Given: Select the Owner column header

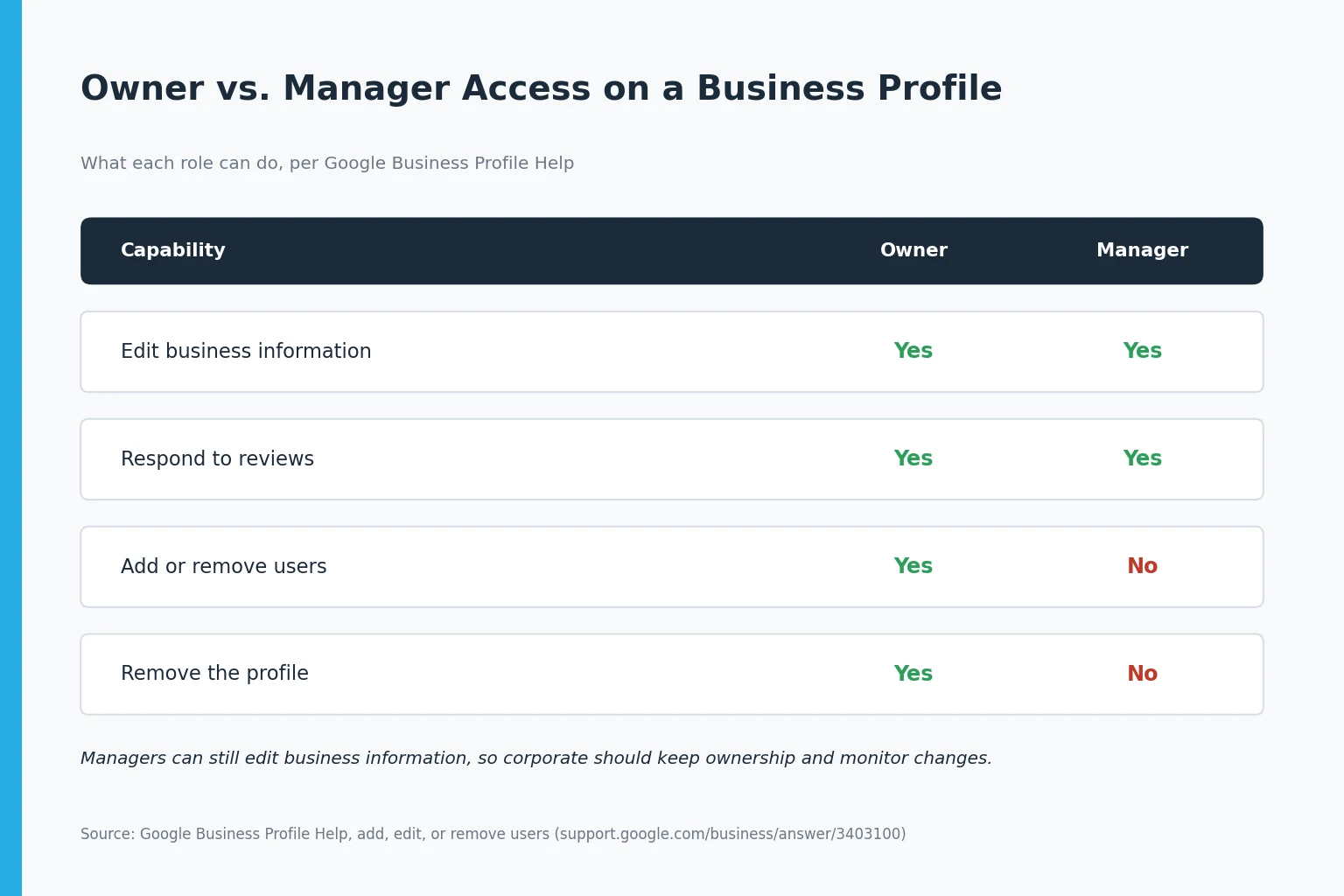Looking at the screenshot, I should [913, 250].
